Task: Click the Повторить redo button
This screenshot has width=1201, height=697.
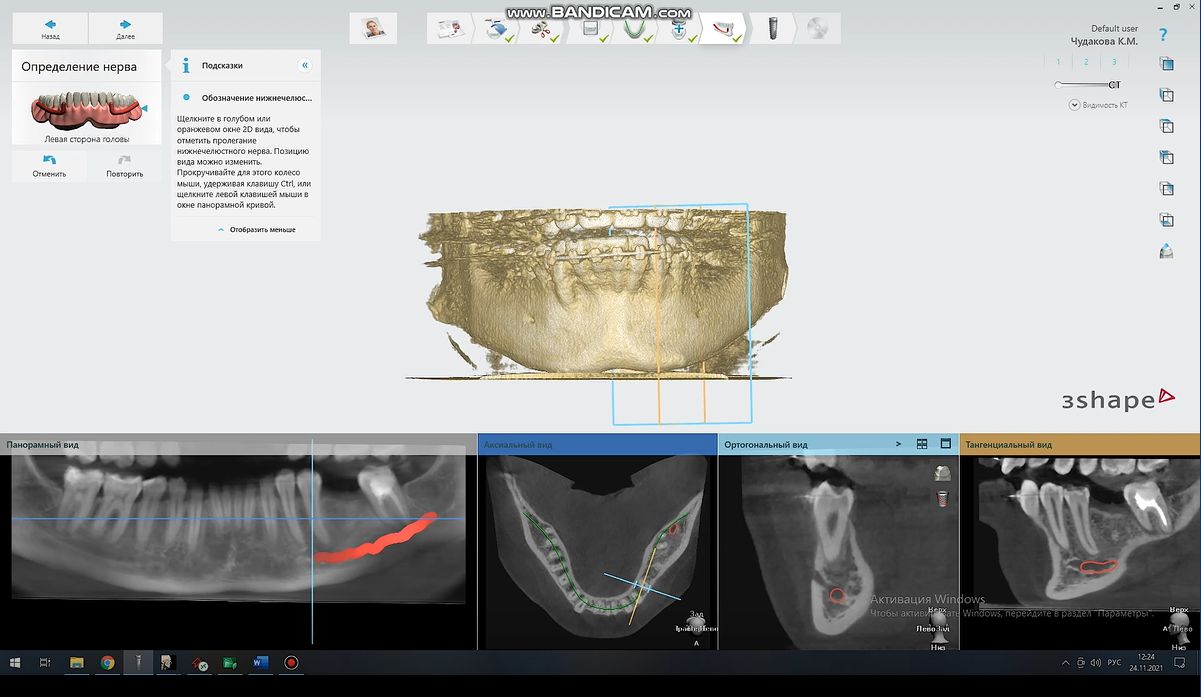Action: point(124,165)
